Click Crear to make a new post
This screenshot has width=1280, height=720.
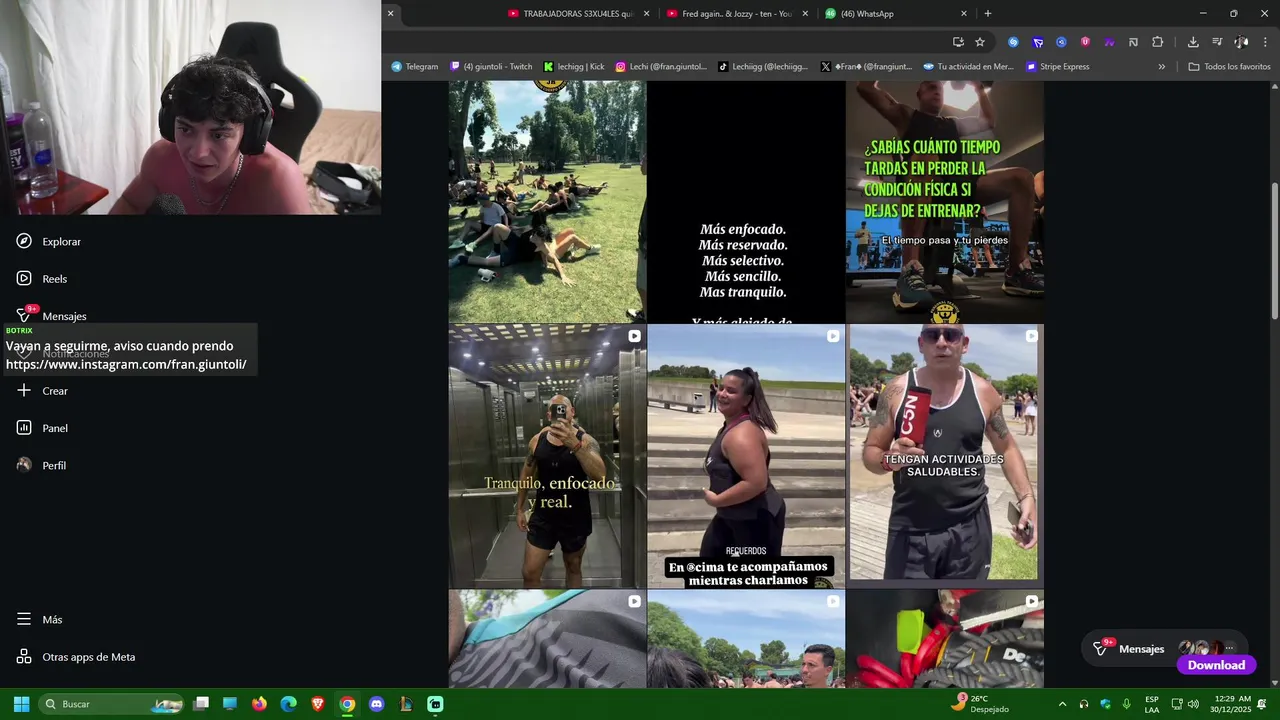pyautogui.click(x=42, y=391)
